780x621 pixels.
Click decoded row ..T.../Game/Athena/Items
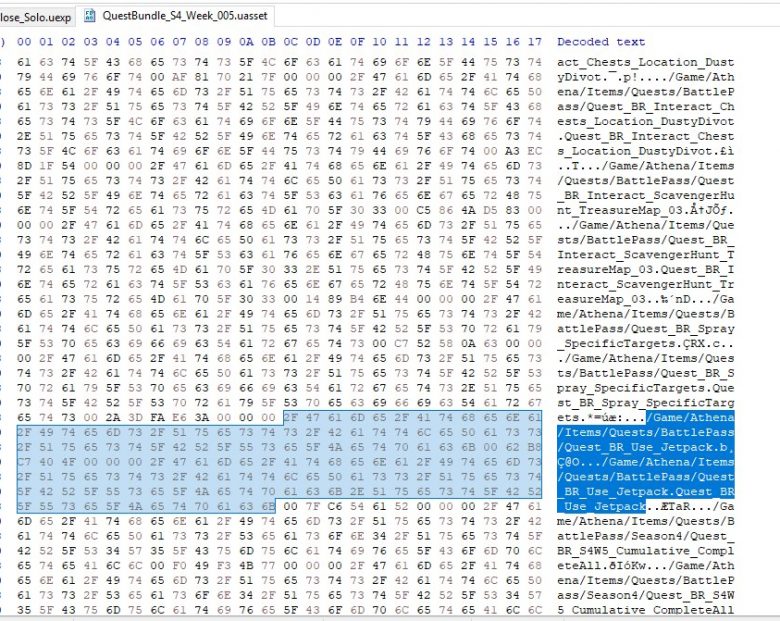tap(646, 166)
